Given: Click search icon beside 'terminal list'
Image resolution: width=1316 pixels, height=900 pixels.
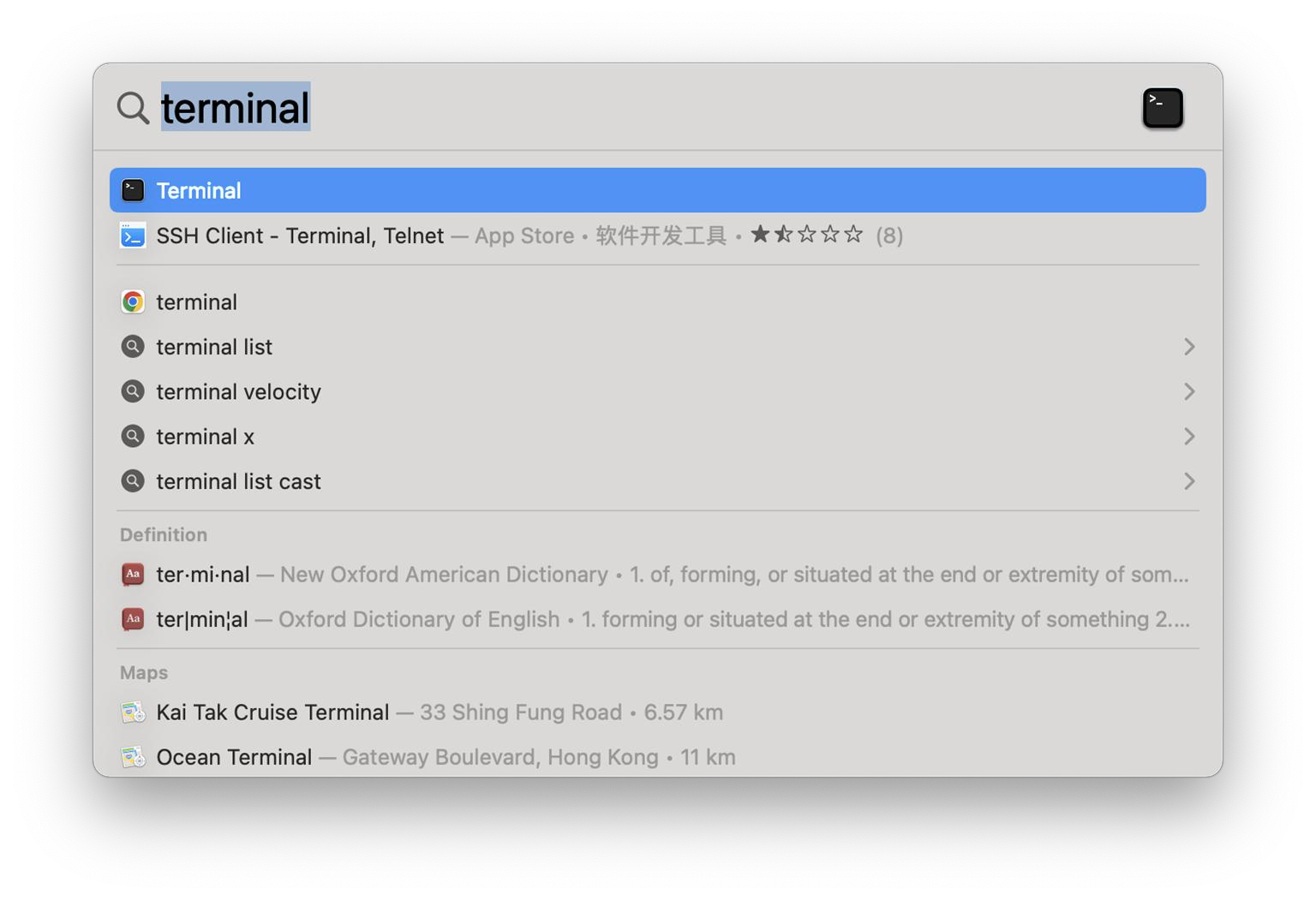Looking at the screenshot, I should (x=133, y=347).
